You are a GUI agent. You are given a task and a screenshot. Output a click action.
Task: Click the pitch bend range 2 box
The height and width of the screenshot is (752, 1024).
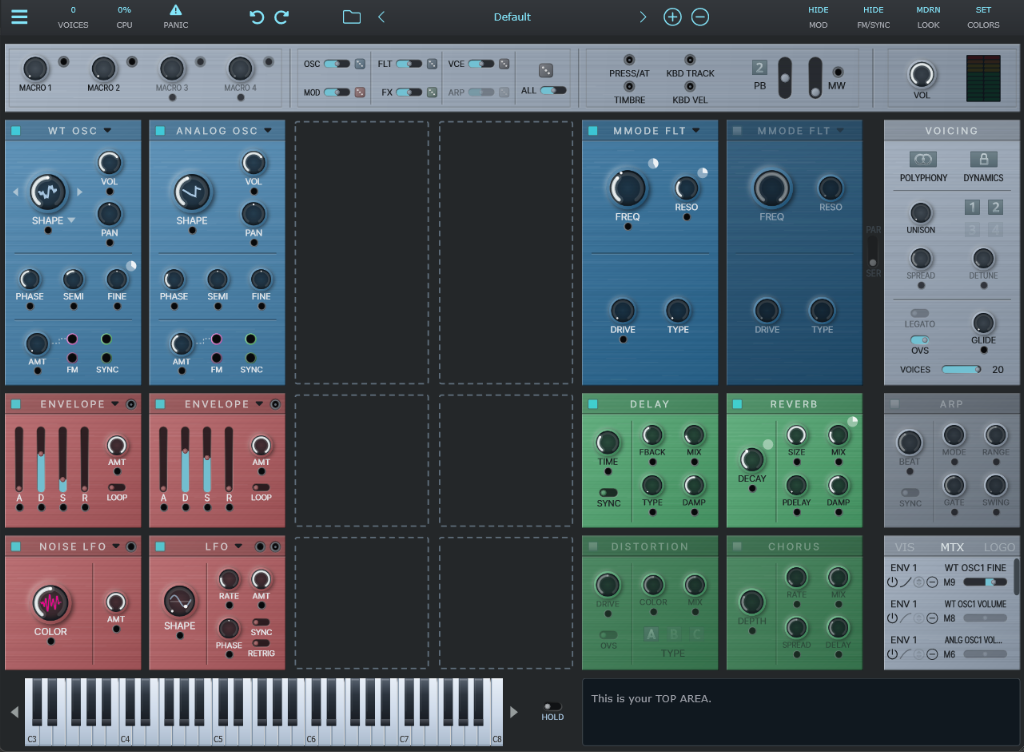(x=759, y=67)
